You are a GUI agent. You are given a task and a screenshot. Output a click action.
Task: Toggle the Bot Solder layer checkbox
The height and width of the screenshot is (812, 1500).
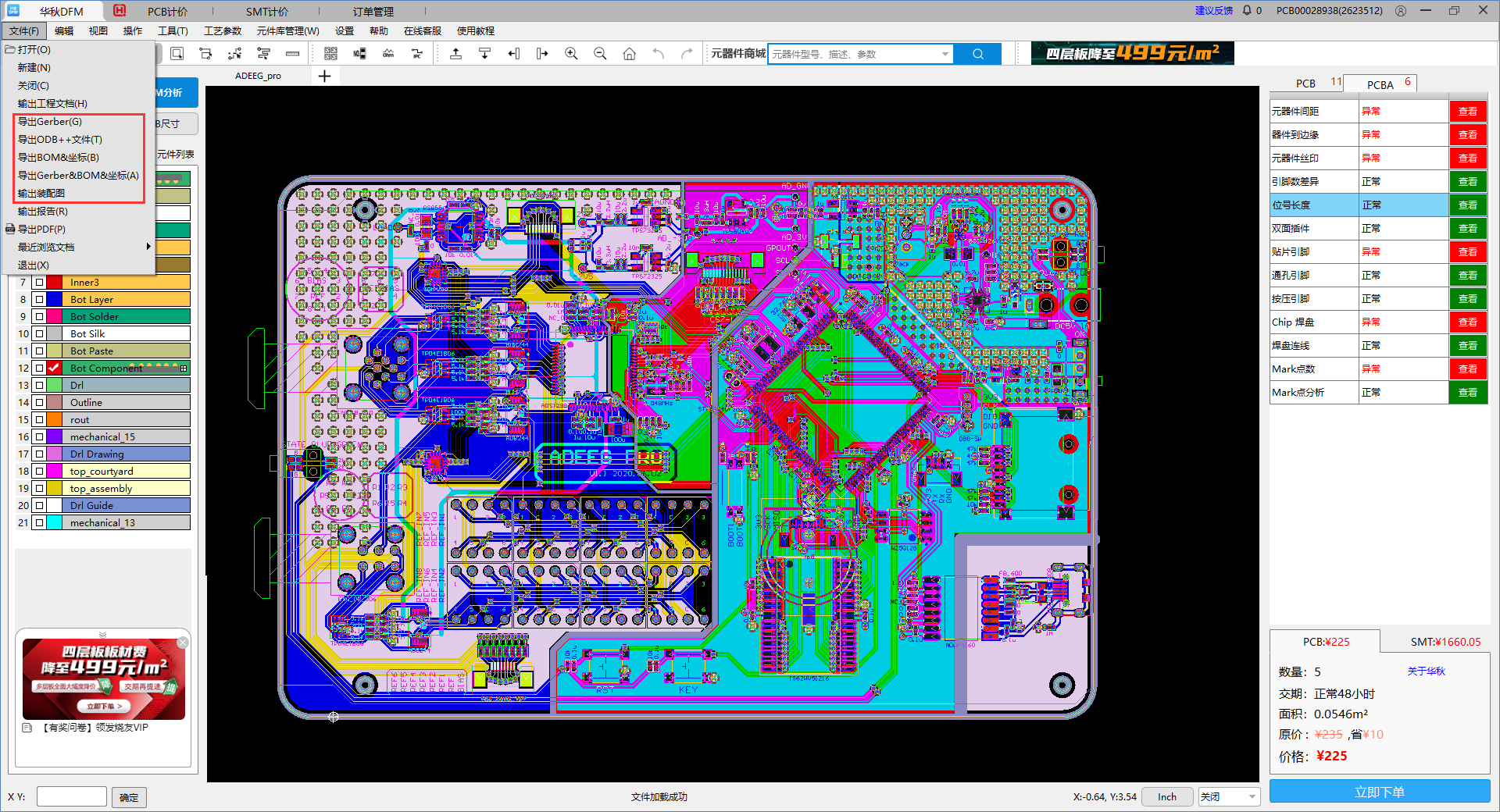pyautogui.click(x=39, y=317)
